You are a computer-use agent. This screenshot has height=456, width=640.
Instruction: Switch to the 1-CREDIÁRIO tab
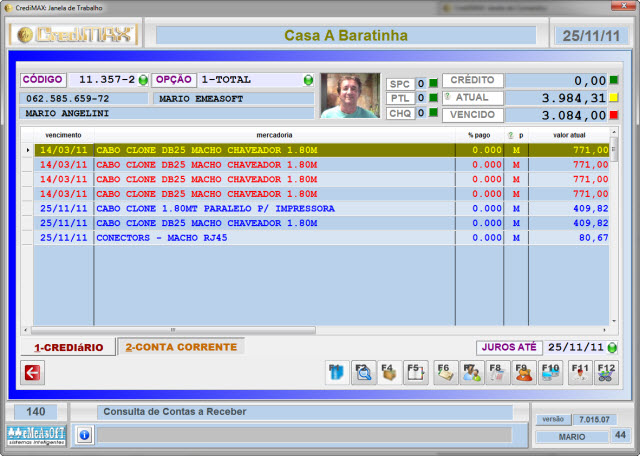[x=68, y=348]
